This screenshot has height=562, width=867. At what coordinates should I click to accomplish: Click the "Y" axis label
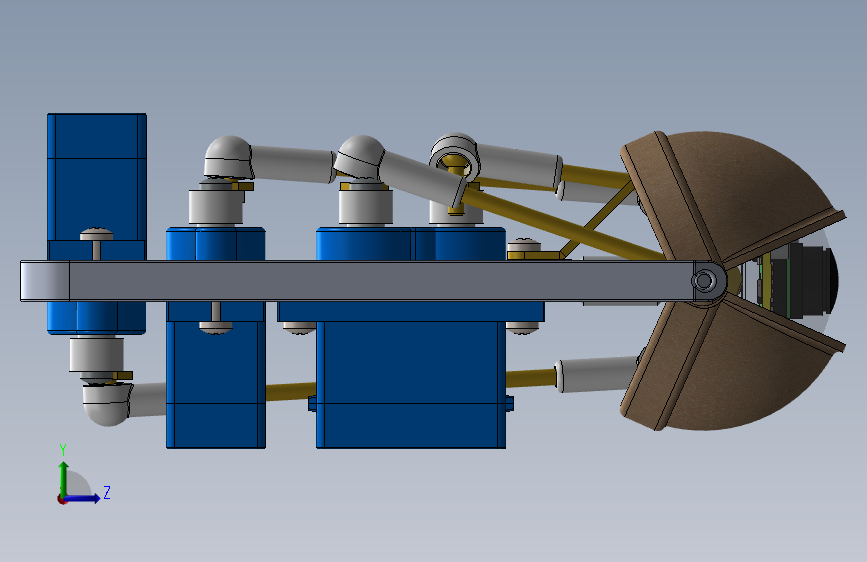pos(63,449)
